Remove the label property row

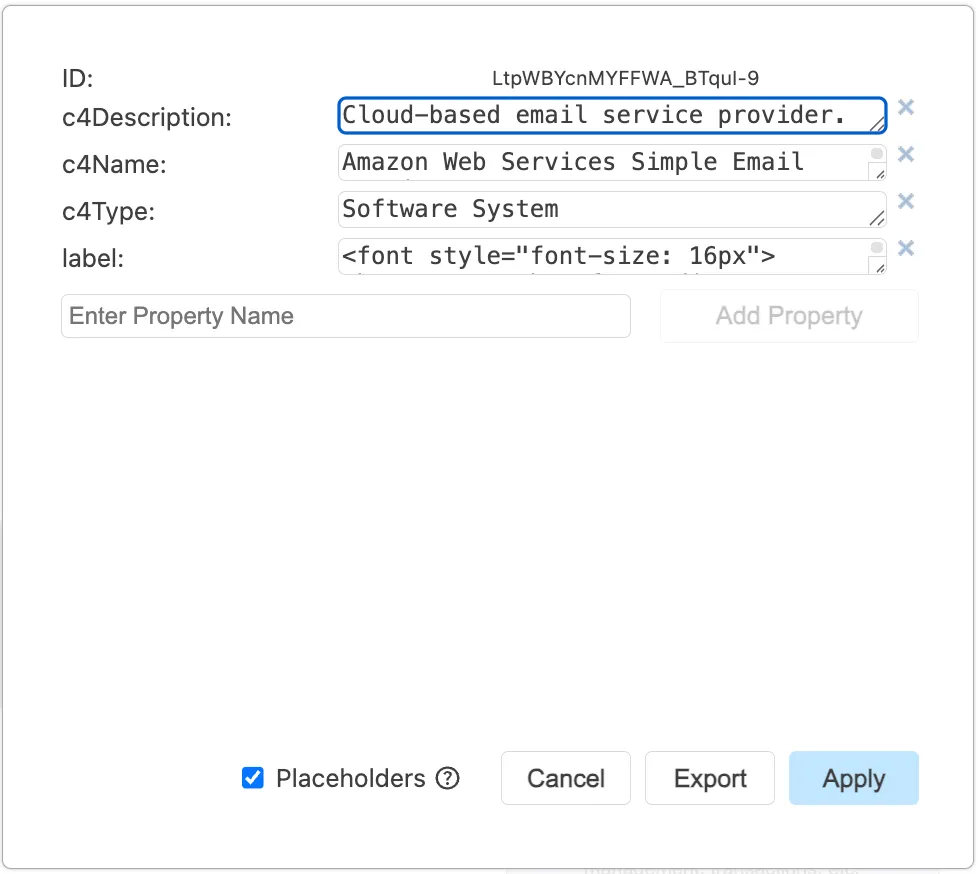[x=905, y=248]
